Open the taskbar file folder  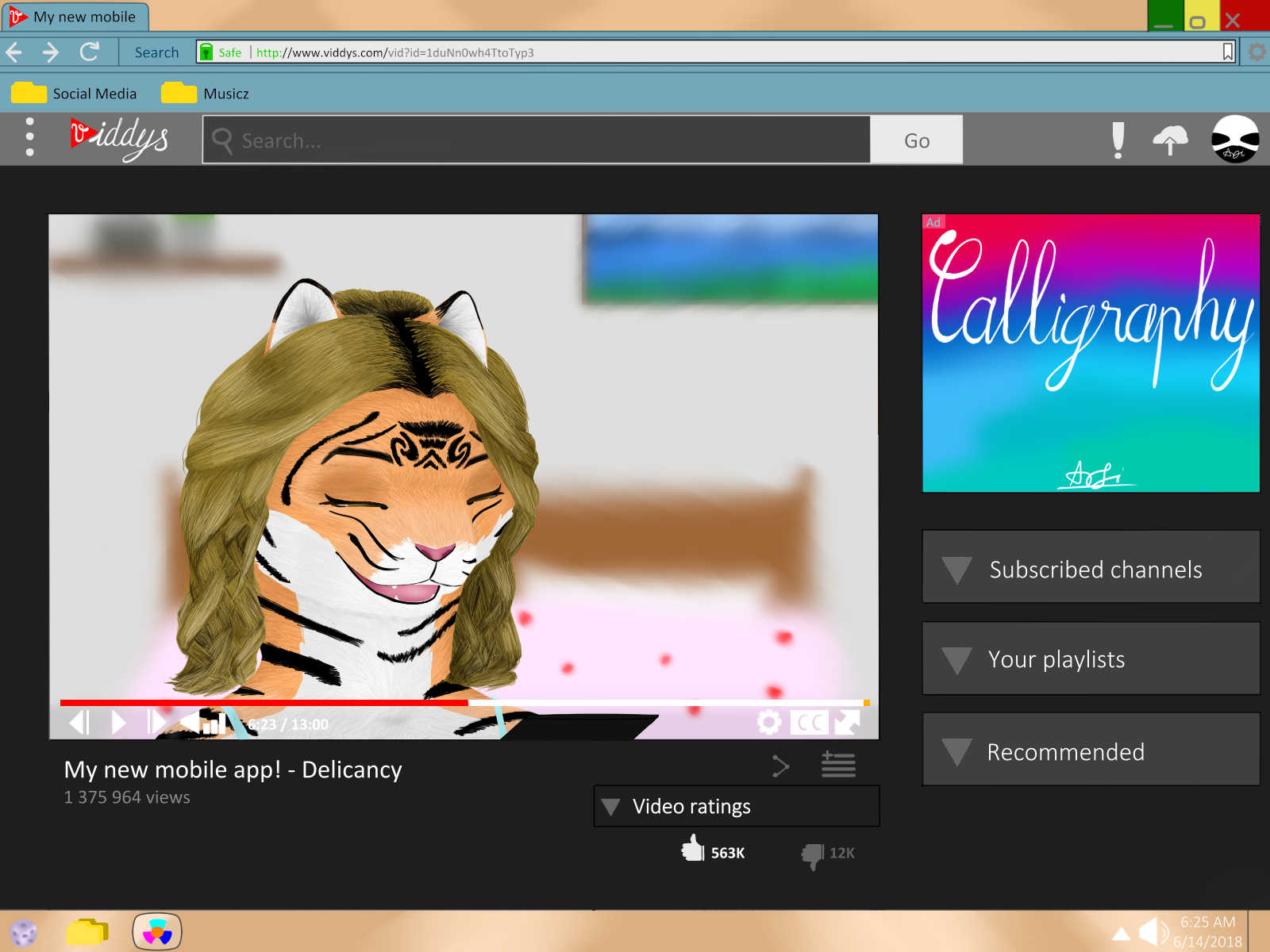click(x=87, y=932)
